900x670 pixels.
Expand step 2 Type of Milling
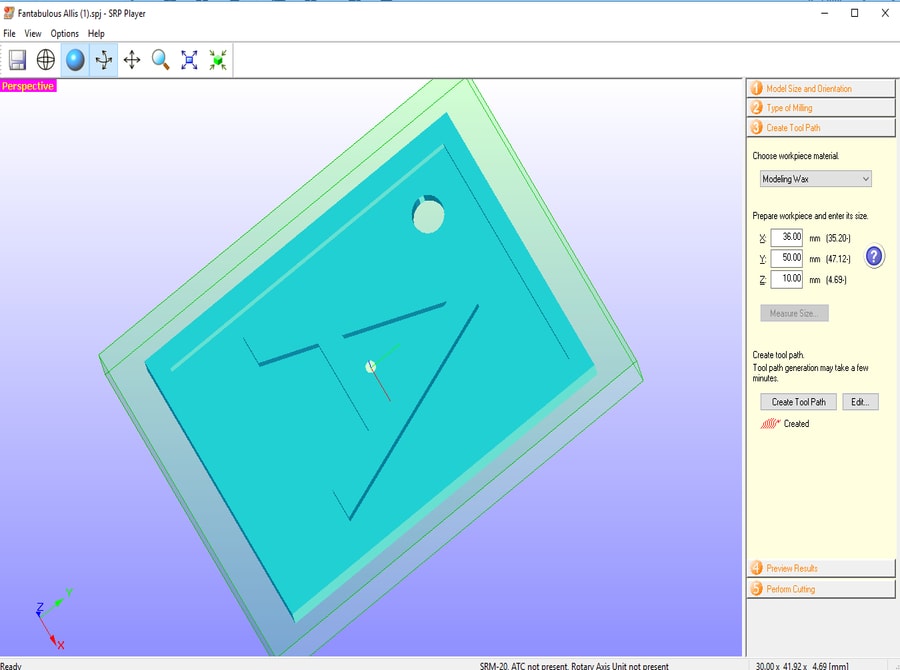(x=821, y=108)
